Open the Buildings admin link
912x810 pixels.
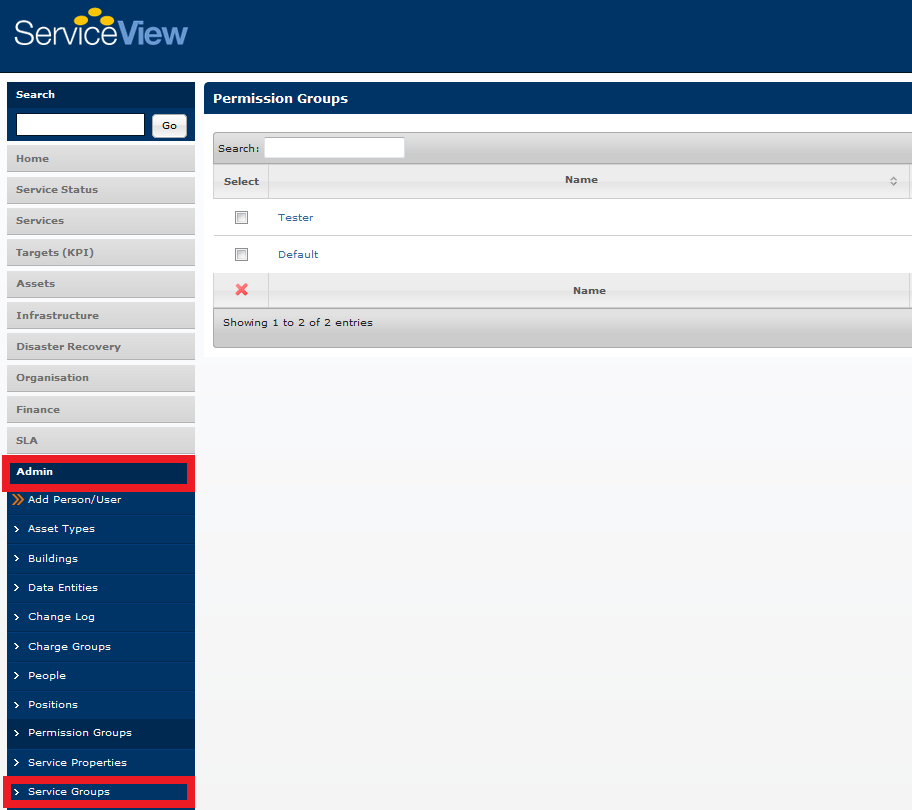click(53, 558)
